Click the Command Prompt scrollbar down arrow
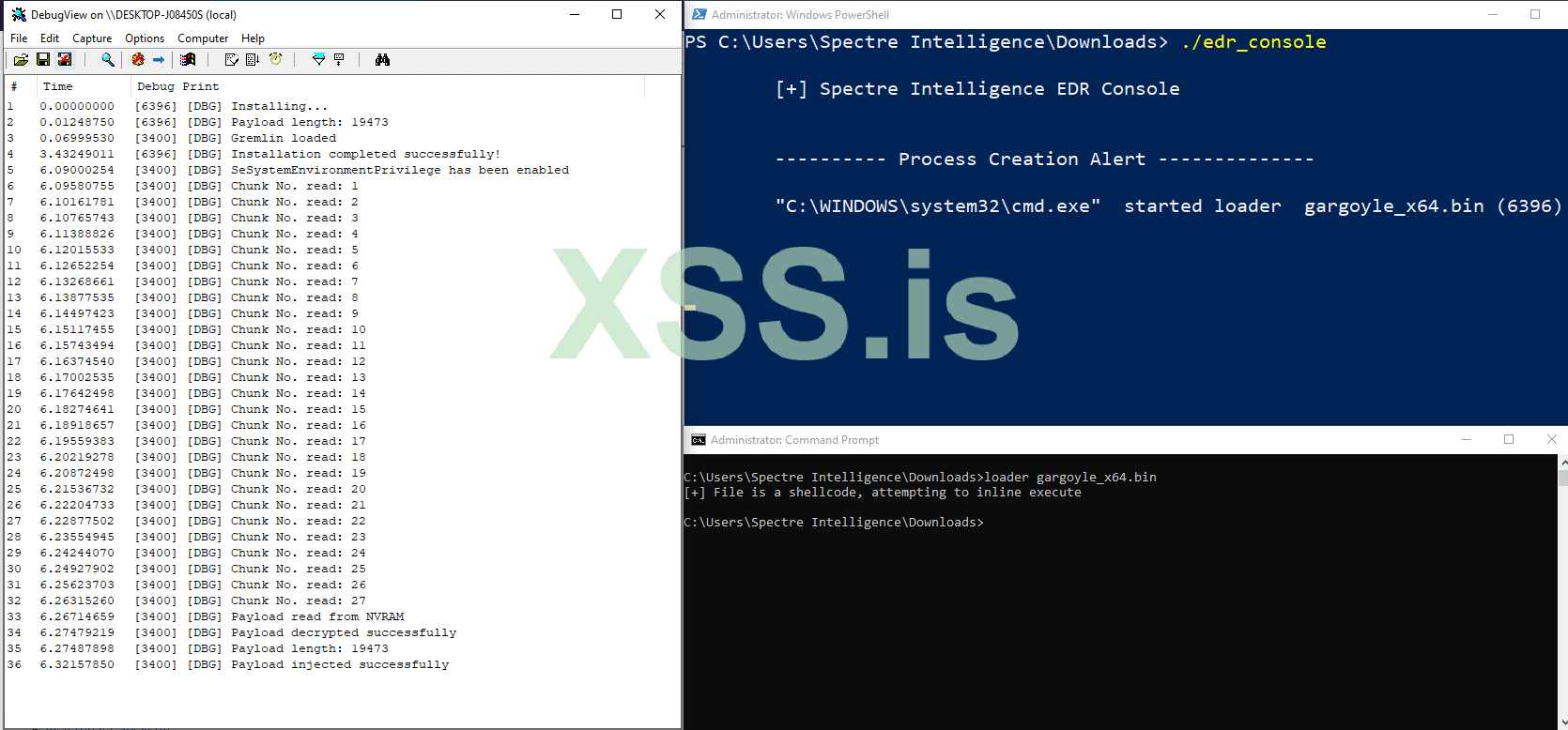This screenshot has height=730, width=1568. pos(1563,723)
